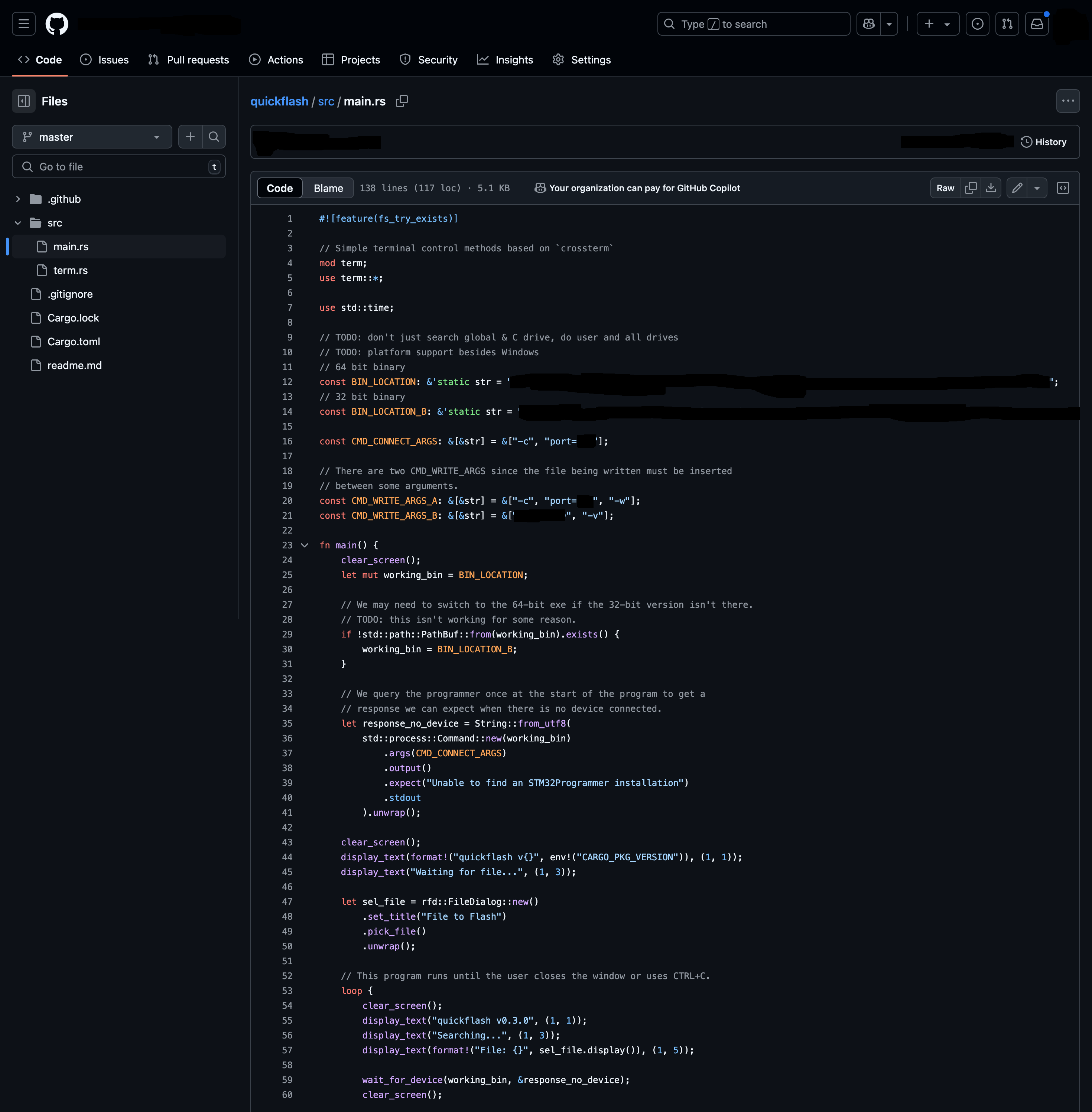Open your pull requests from header icon
Screen dimensions: 1092x1112
coord(1007,24)
